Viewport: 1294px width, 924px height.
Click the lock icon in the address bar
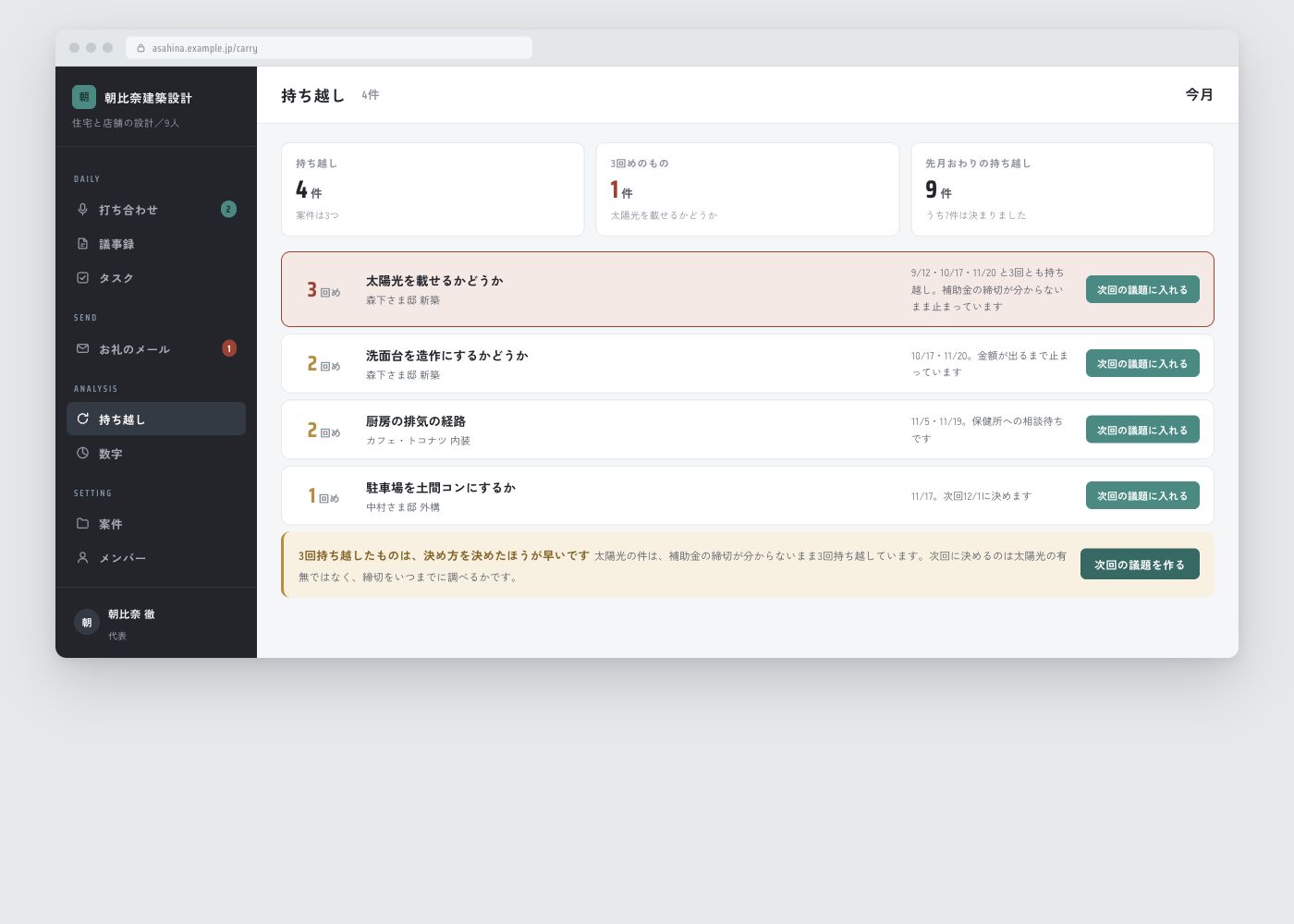tap(140, 48)
